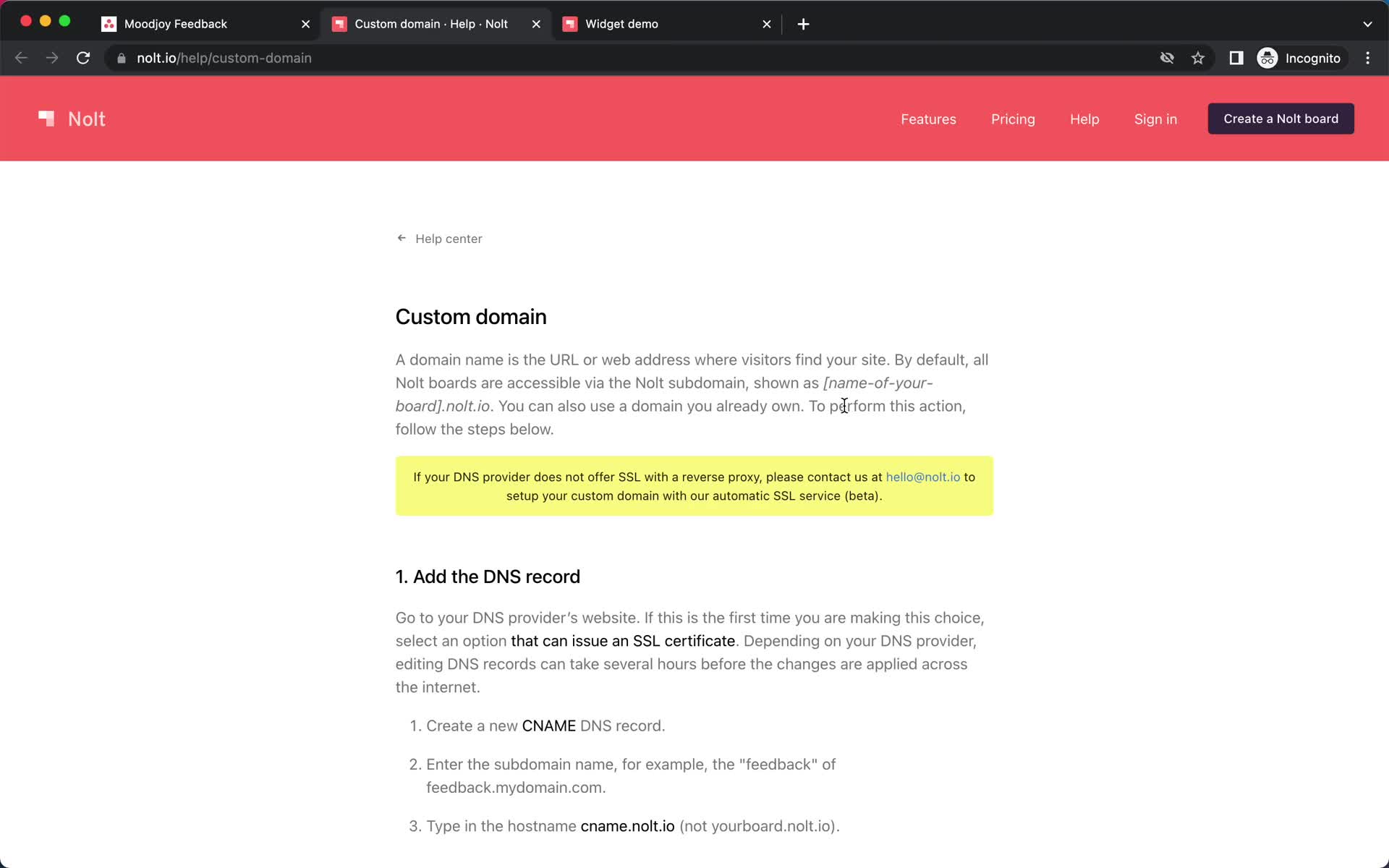Click the cname.nolt.io hostname link
1389x868 pixels.
pos(627,825)
